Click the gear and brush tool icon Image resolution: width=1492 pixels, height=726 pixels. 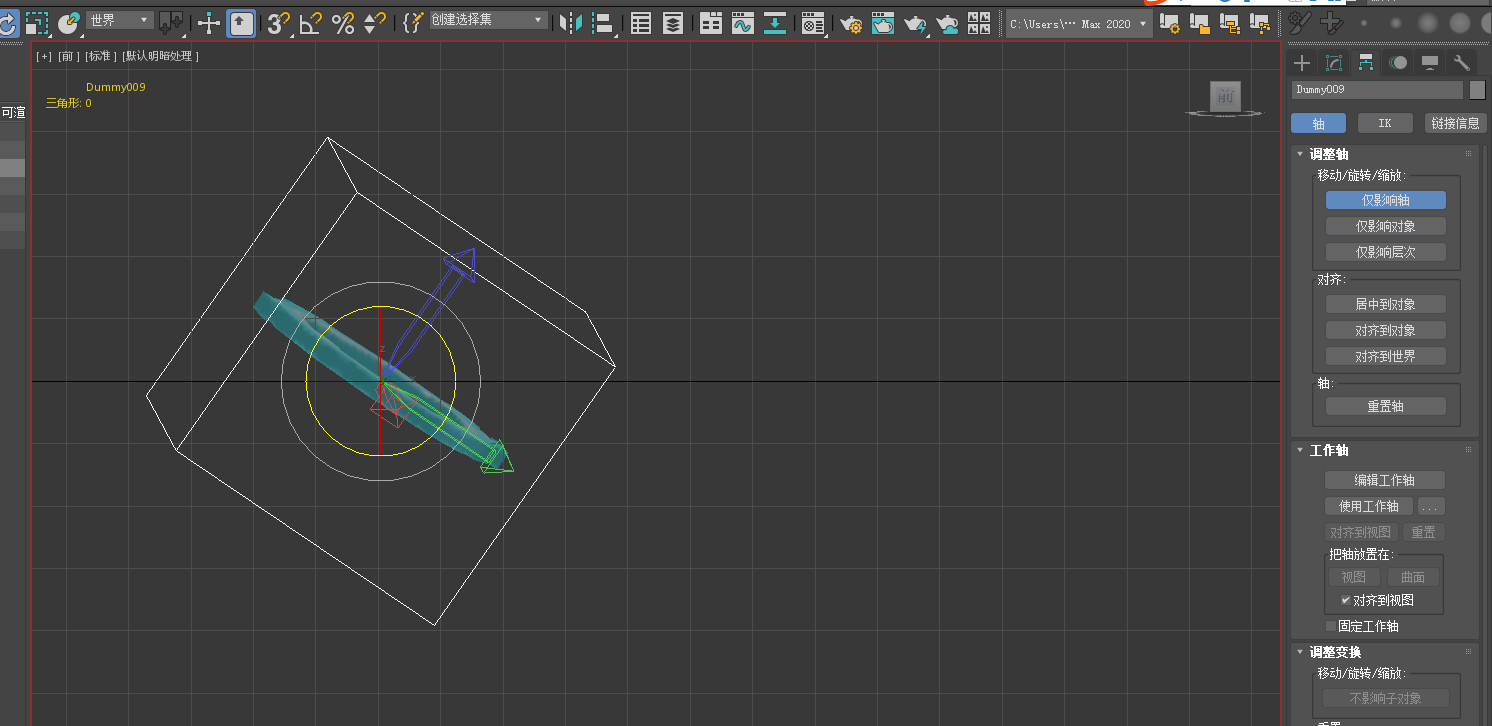click(x=1299, y=22)
